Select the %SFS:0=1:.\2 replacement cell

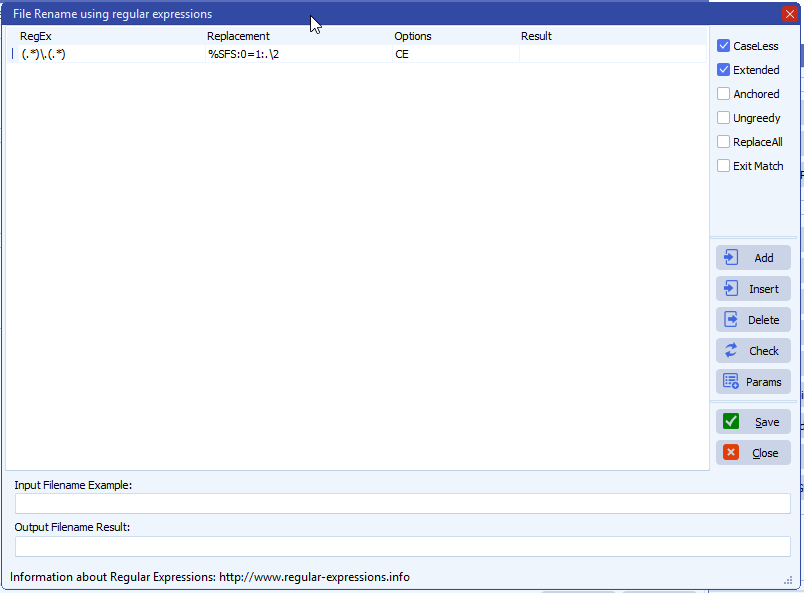pos(299,54)
